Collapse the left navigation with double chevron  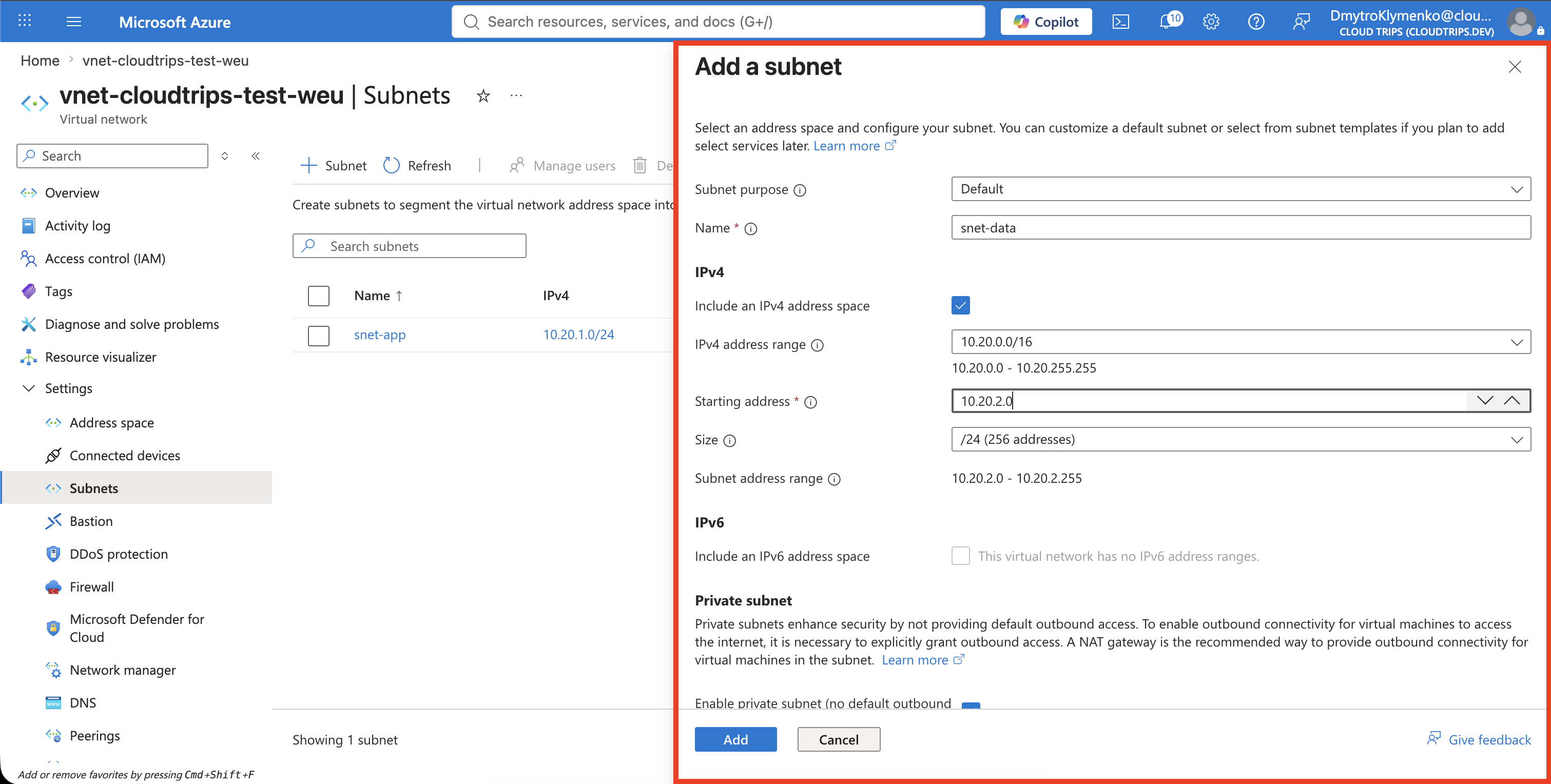[255, 156]
